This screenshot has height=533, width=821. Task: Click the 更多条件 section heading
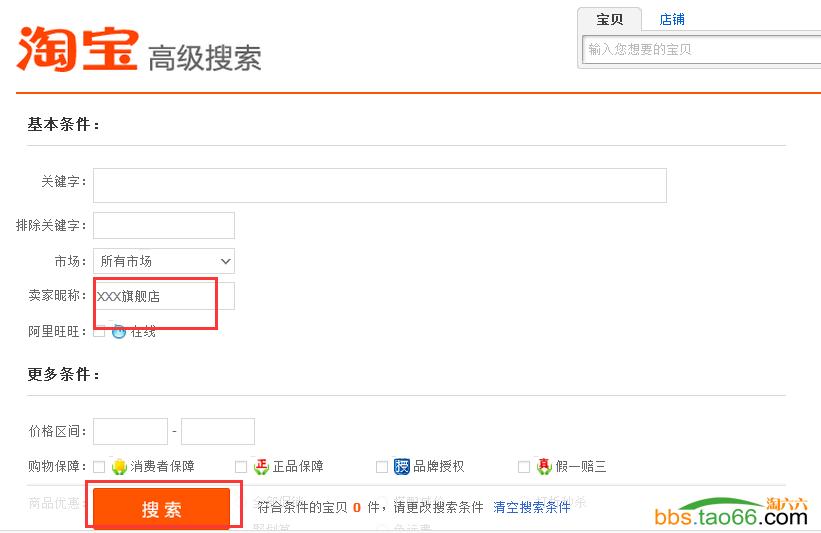pos(63,374)
